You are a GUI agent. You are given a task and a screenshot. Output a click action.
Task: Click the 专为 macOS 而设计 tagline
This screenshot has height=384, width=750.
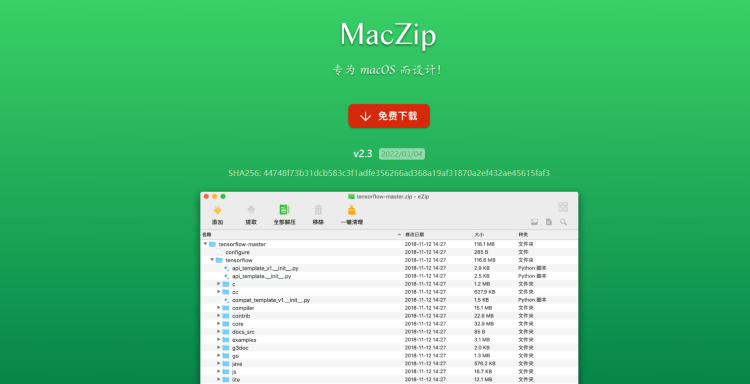point(387,70)
